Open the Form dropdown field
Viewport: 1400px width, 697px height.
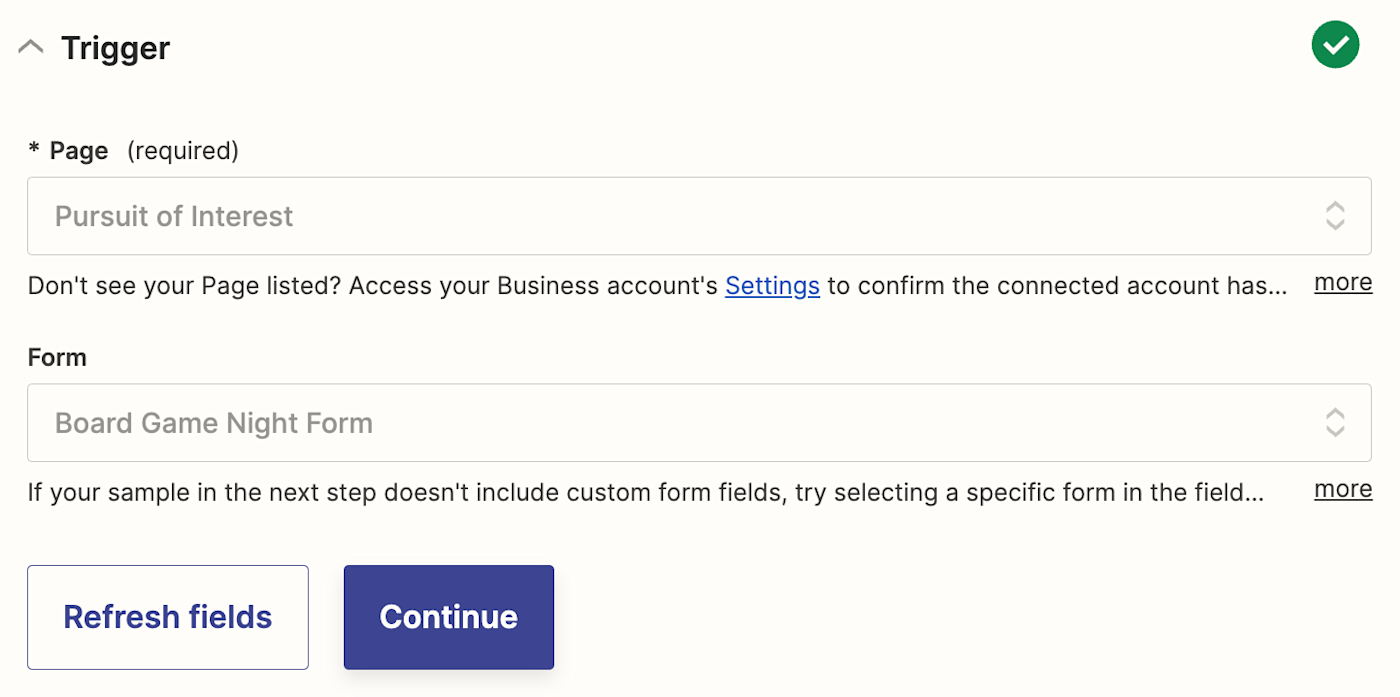(x=698, y=423)
